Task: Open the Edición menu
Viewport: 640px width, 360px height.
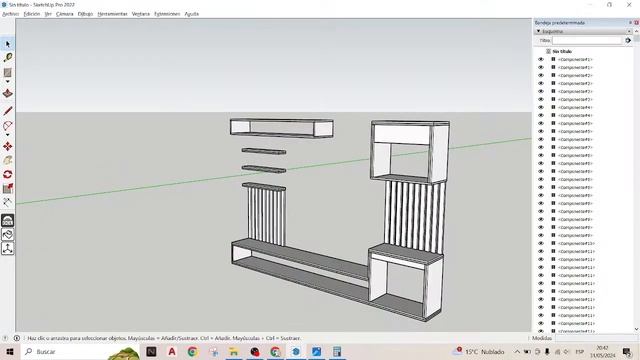Action: 32,14
